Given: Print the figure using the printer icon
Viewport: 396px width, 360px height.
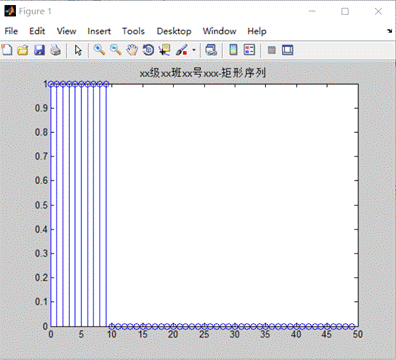Looking at the screenshot, I should [56, 50].
